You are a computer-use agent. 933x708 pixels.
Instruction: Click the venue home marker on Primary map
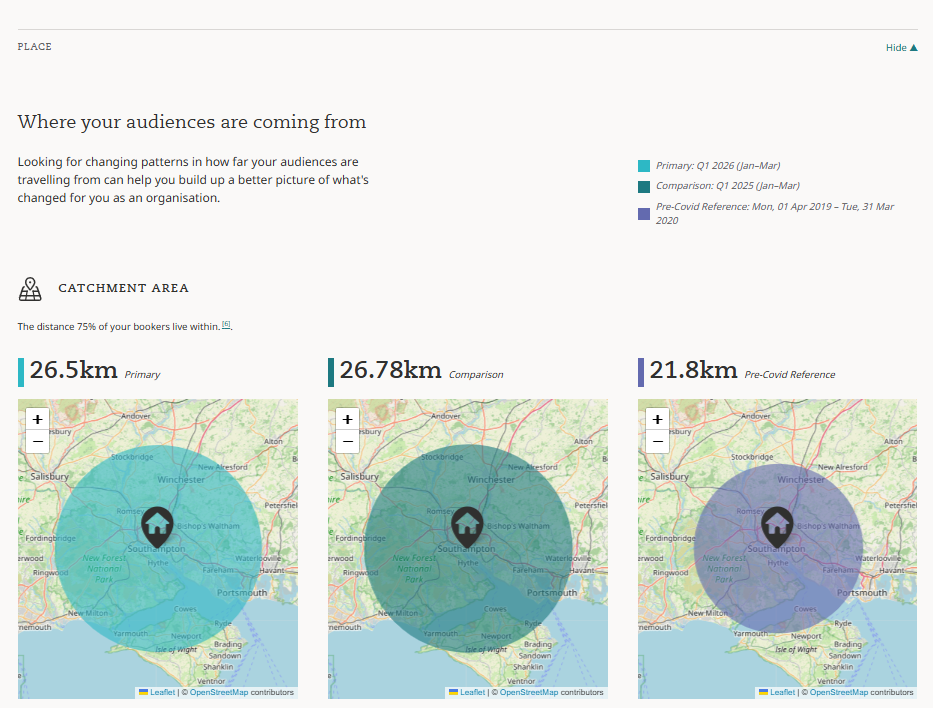click(157, 527)
